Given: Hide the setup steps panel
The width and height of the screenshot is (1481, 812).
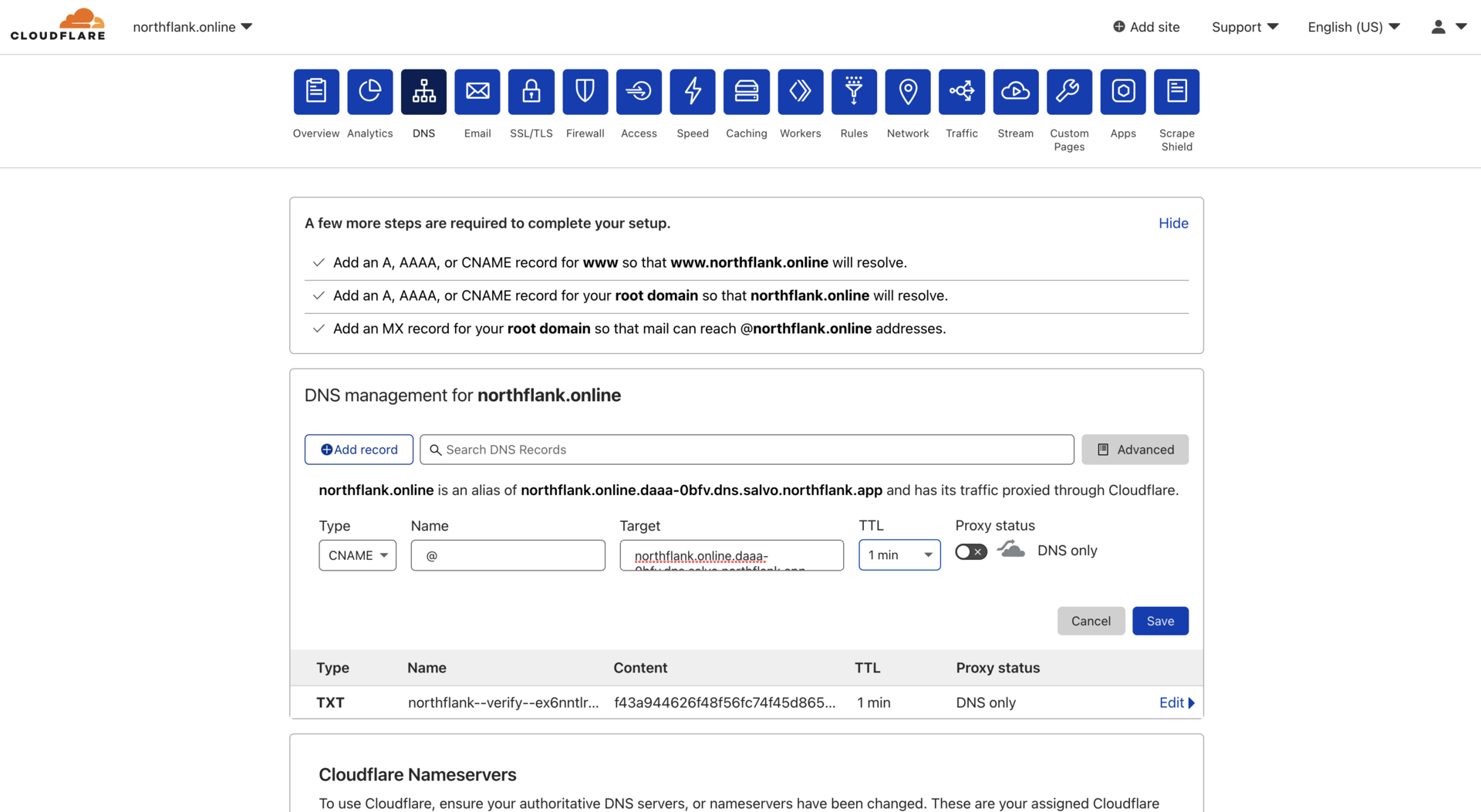Looking at the screenshot, I should pos(1173,223).
